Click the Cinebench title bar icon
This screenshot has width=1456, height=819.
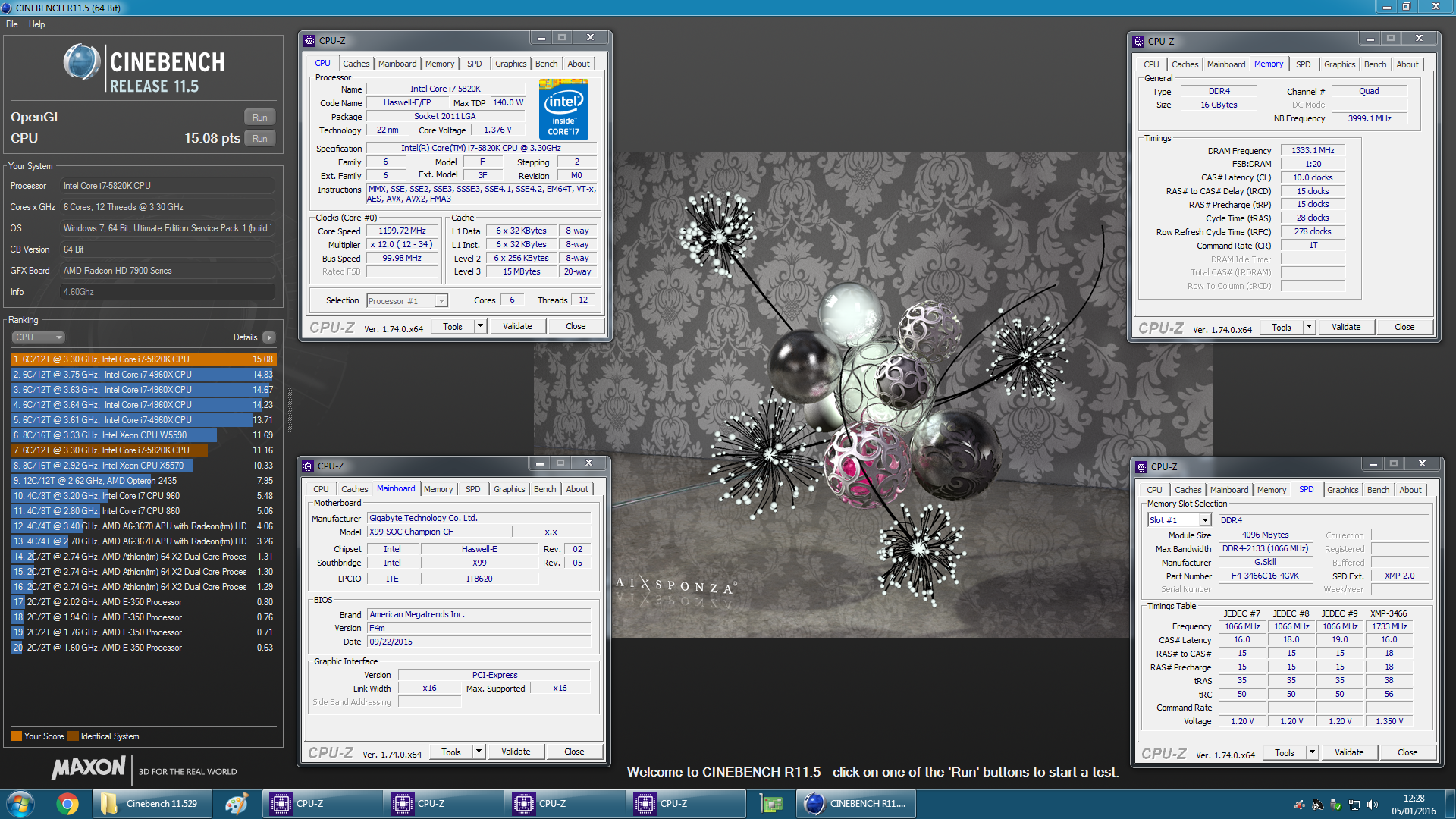(7, 8)
